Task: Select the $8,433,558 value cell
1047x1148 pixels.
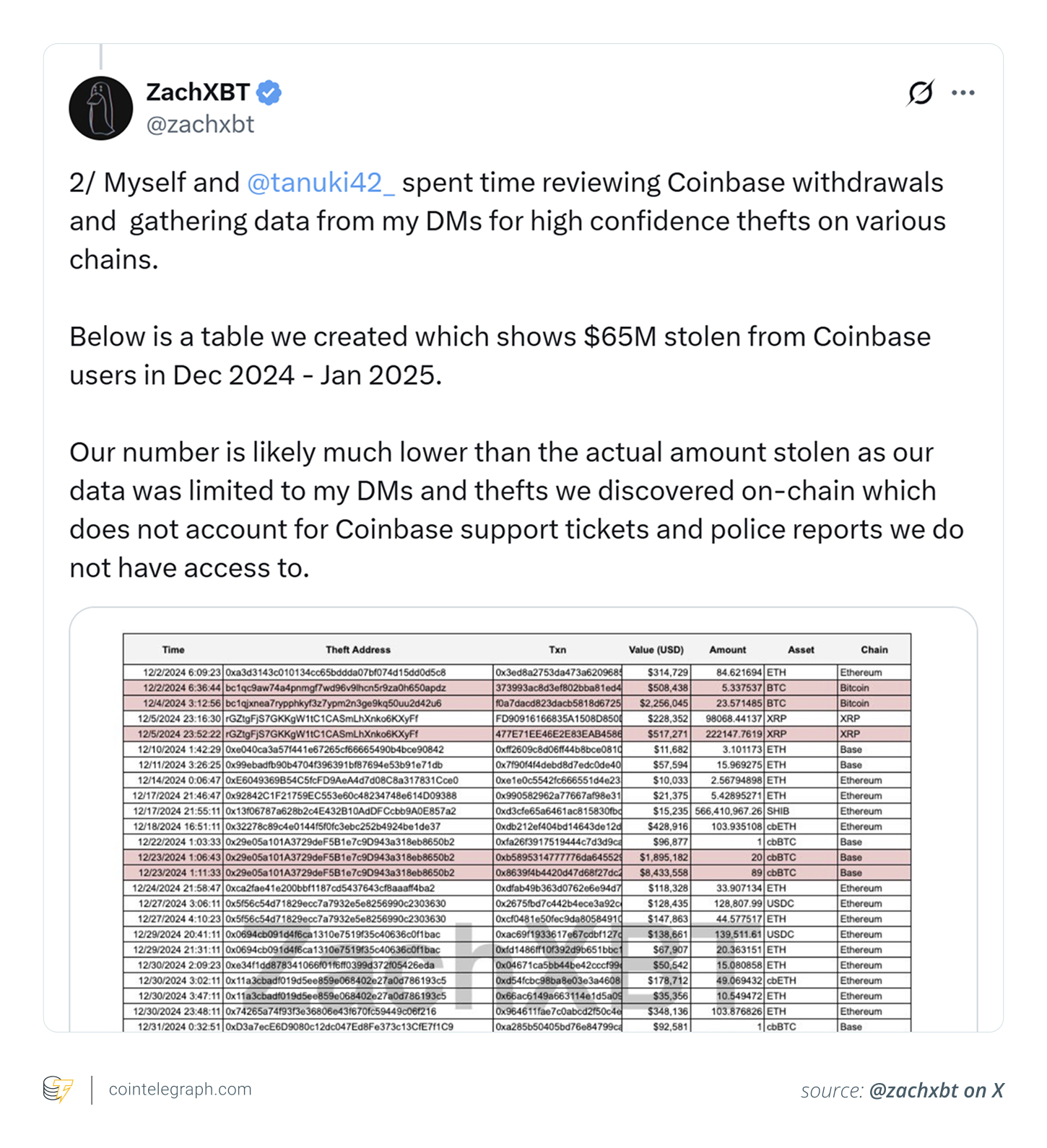Action: (x=664, y=873)
